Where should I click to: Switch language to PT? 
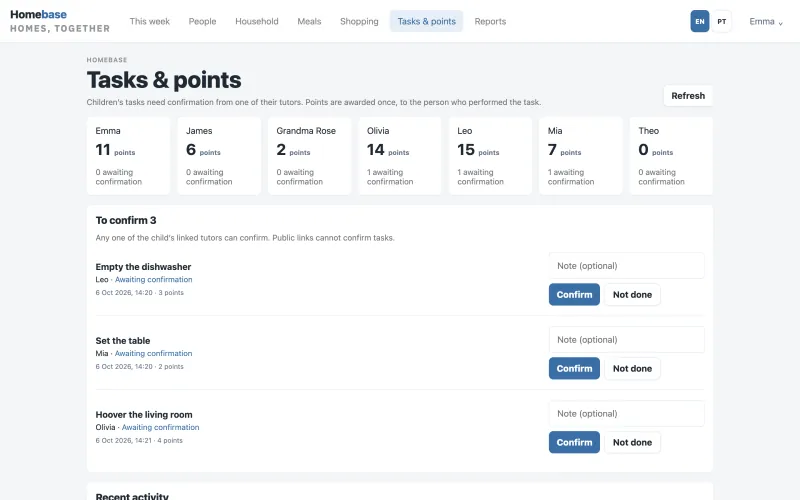tap(721, 21)
